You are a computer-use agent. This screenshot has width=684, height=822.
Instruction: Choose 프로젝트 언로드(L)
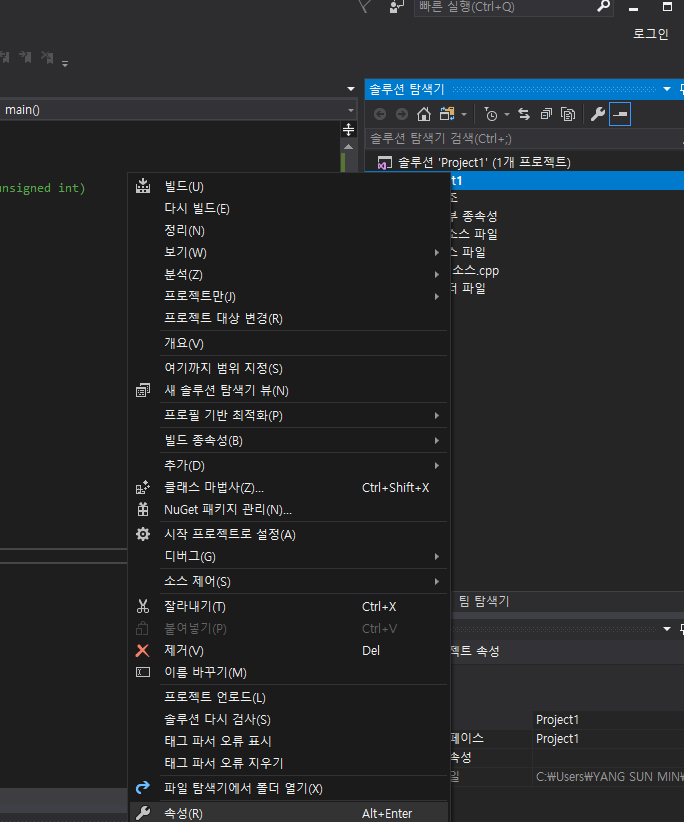[x=215, y=697]
